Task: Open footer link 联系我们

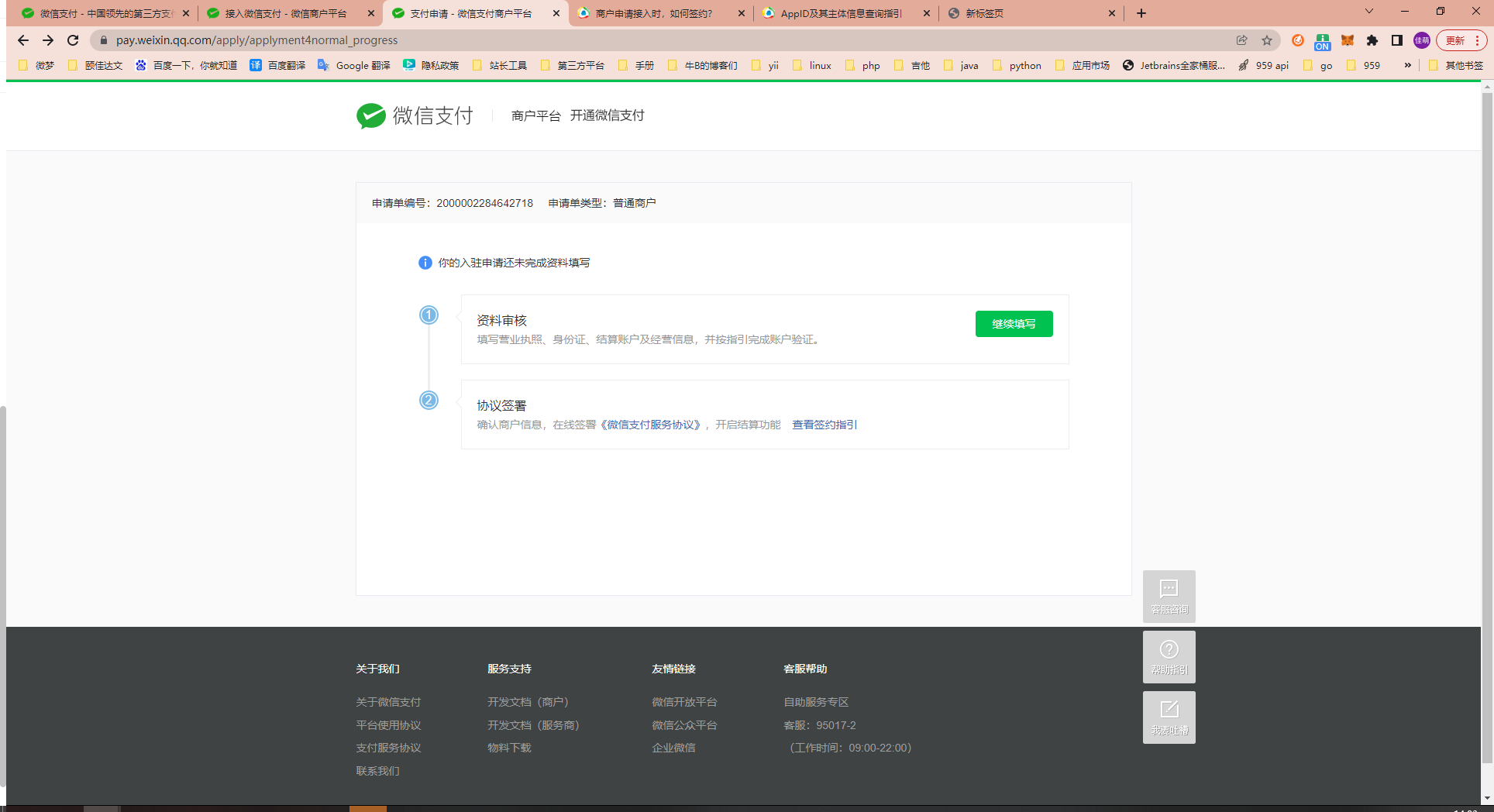Action: click(377, 771)
